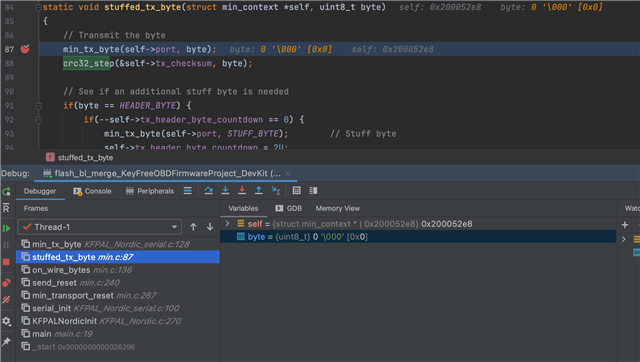Add a new watch with plus
Viewport: 640px width, 362px height.
[x=625, y=224]
